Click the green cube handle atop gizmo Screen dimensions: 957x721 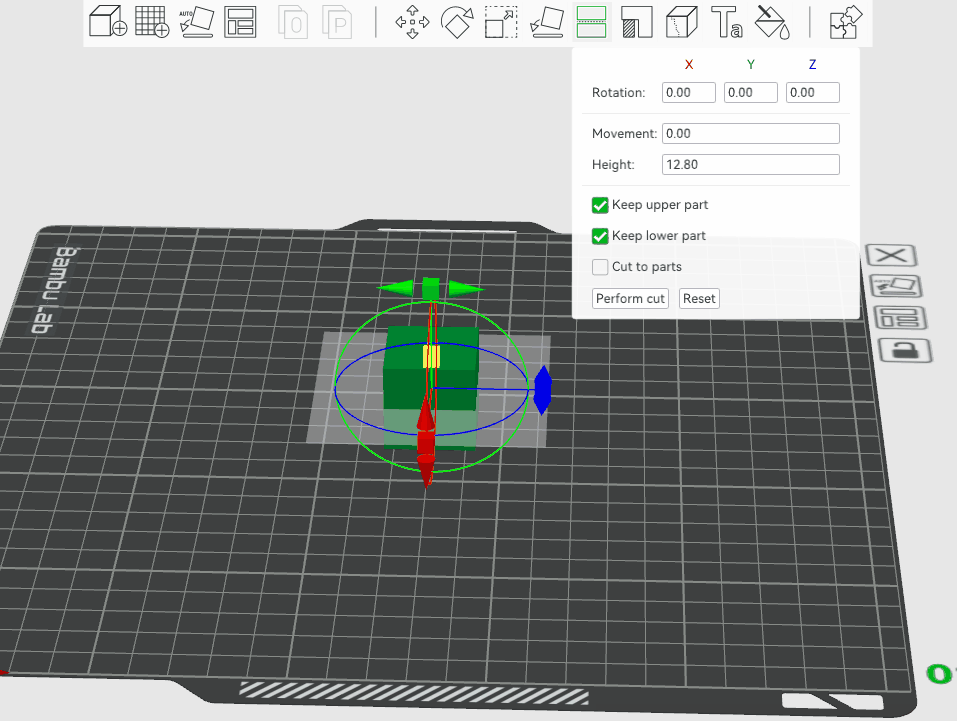coord(431,289)
